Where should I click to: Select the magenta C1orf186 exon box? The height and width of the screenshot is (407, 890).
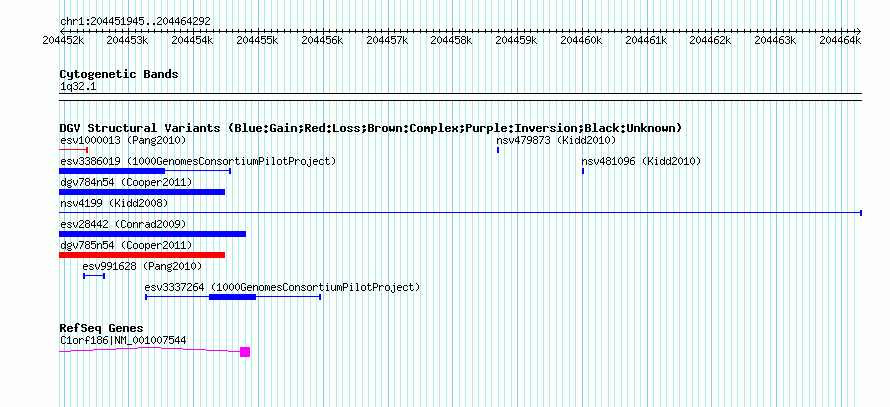click(x=245, y=352)
